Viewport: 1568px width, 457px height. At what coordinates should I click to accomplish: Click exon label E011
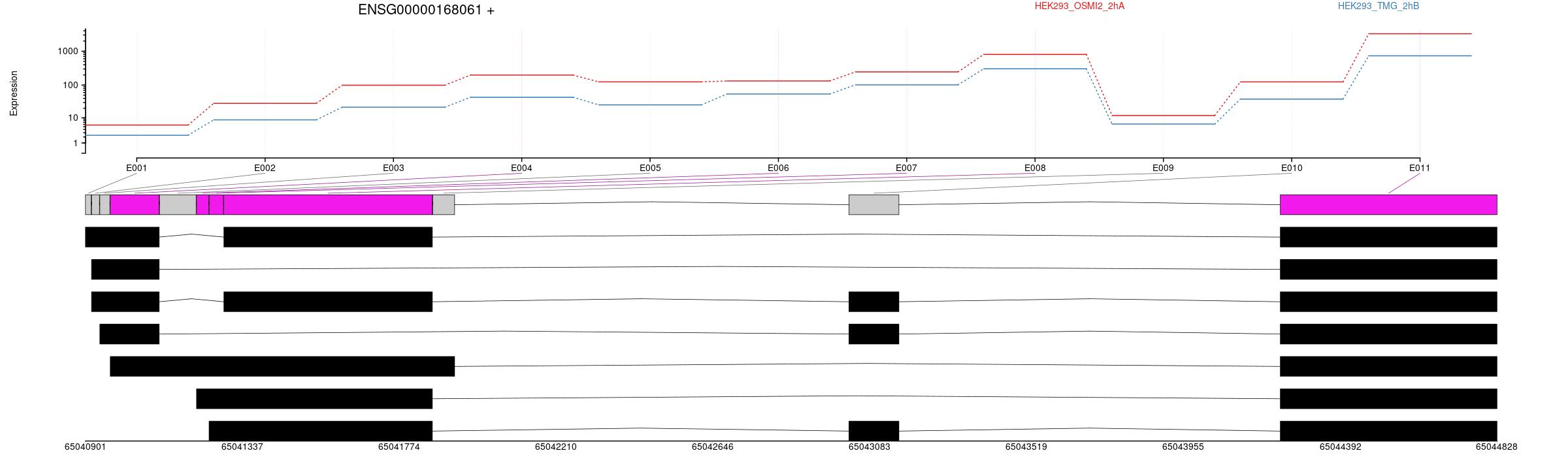click(x=1420, y=168)
